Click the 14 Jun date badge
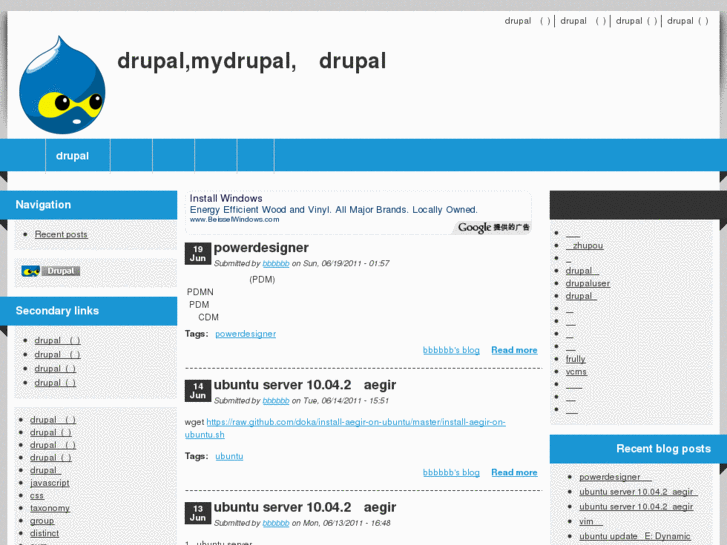 point(198,391)
